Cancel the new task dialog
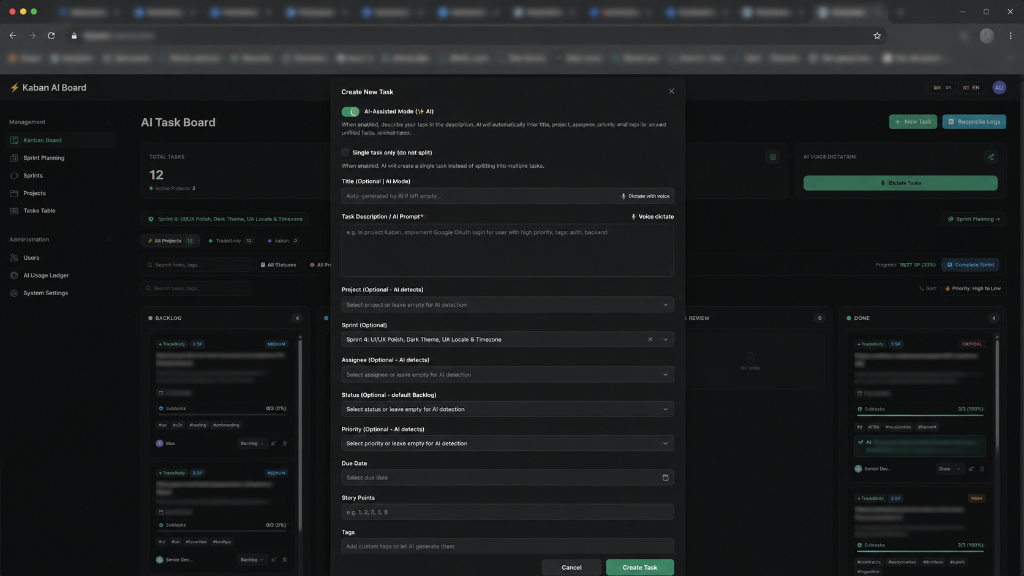 point(571,568)
